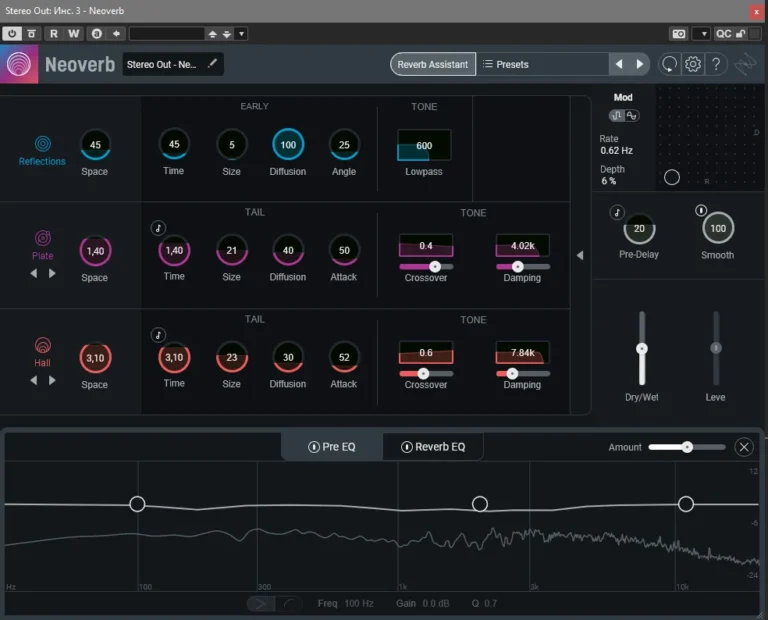768x620 pixels.
Task: Click the Smooth knob showing 100
Action: point(718,228)
